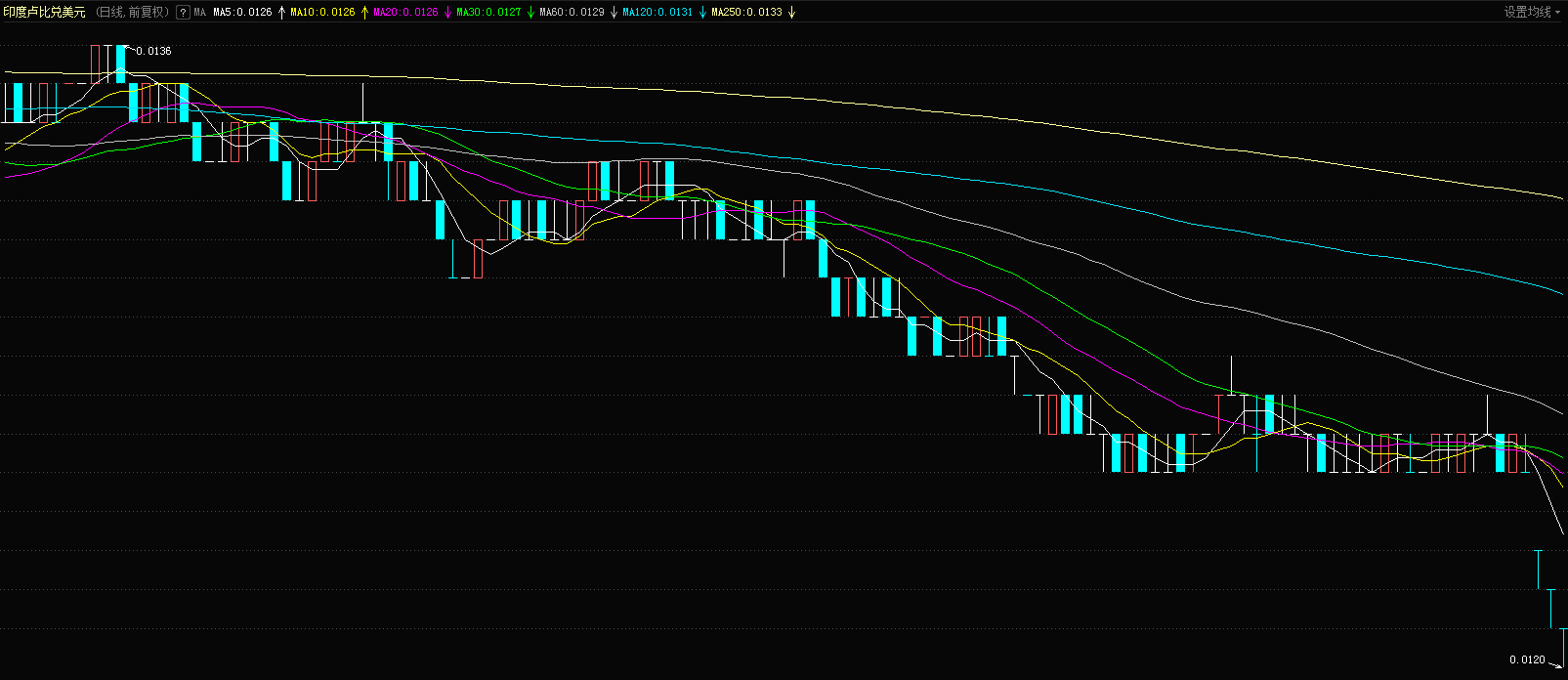Pick the green MA30:0.0127 legend entry
Viewport: 1568px width, 680px height.
pos(488,13)
